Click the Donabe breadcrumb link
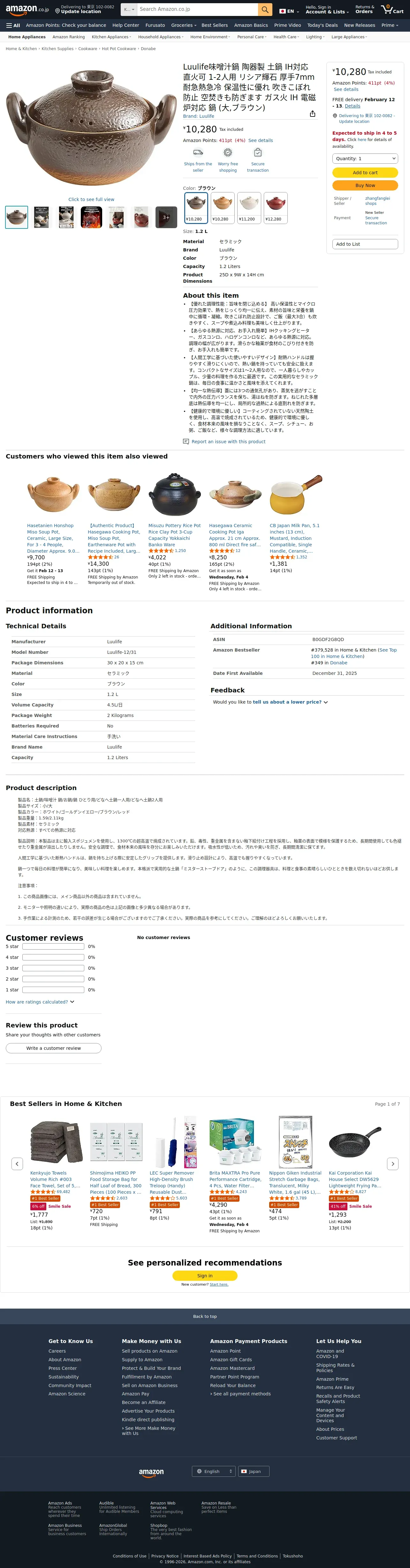 (148, 49)
